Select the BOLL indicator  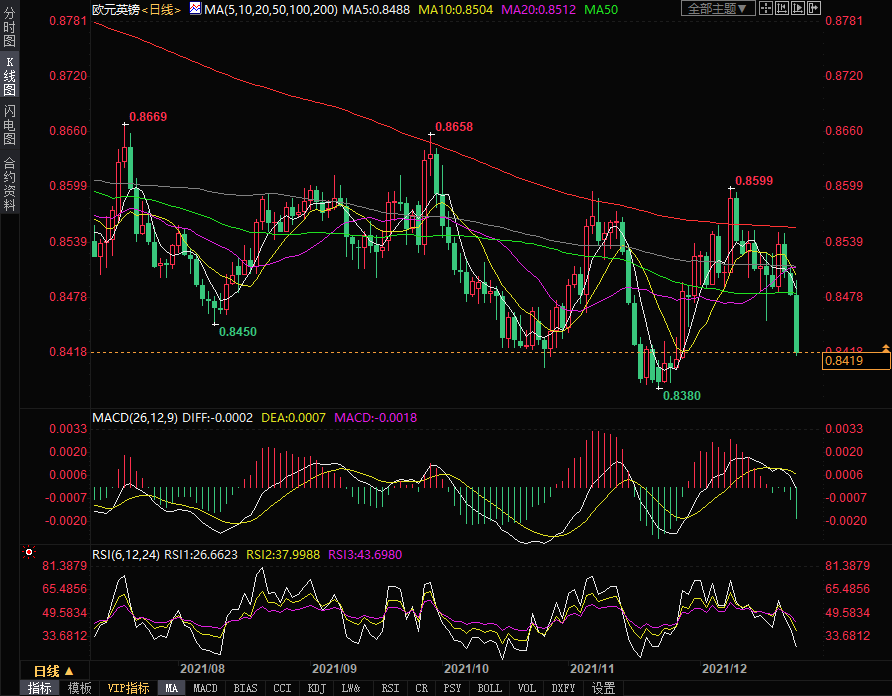click(489, 688)
